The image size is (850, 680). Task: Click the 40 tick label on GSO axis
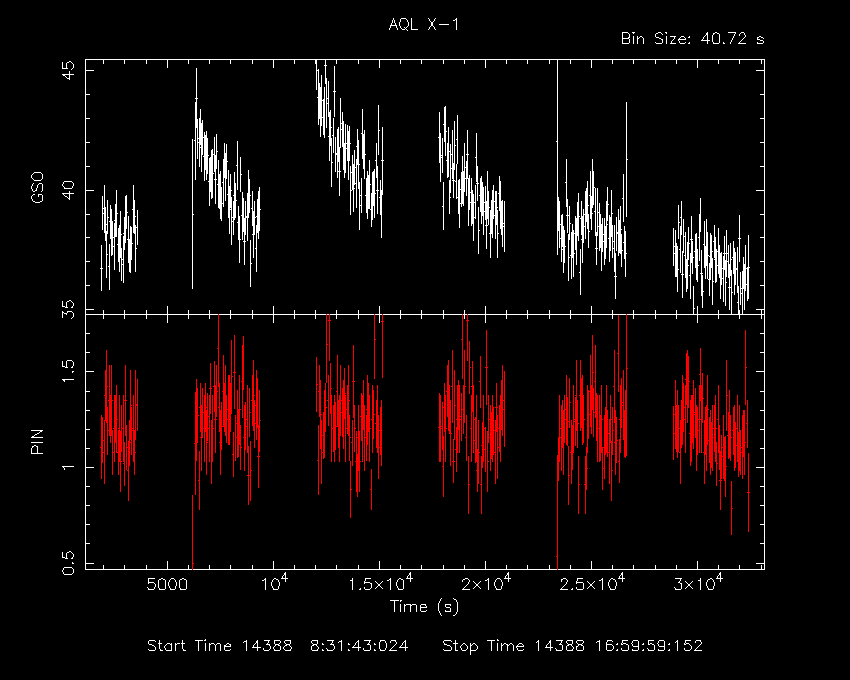coord(69,190)
